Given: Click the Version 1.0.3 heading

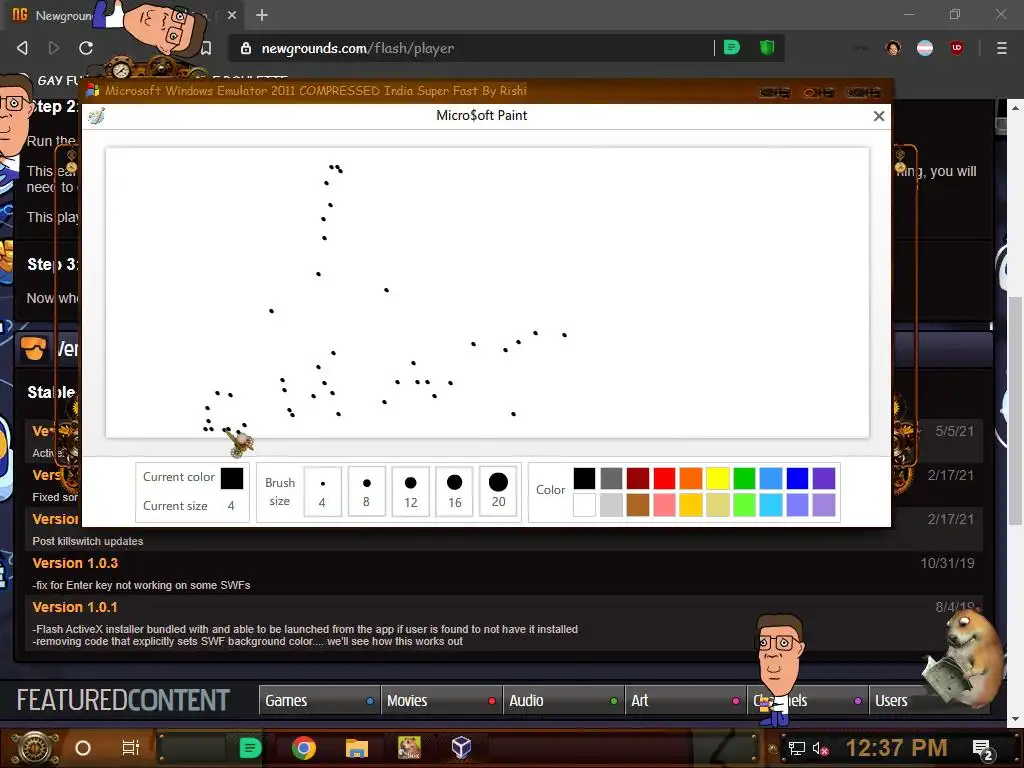Looking at the screenshot, I should 75,563.
